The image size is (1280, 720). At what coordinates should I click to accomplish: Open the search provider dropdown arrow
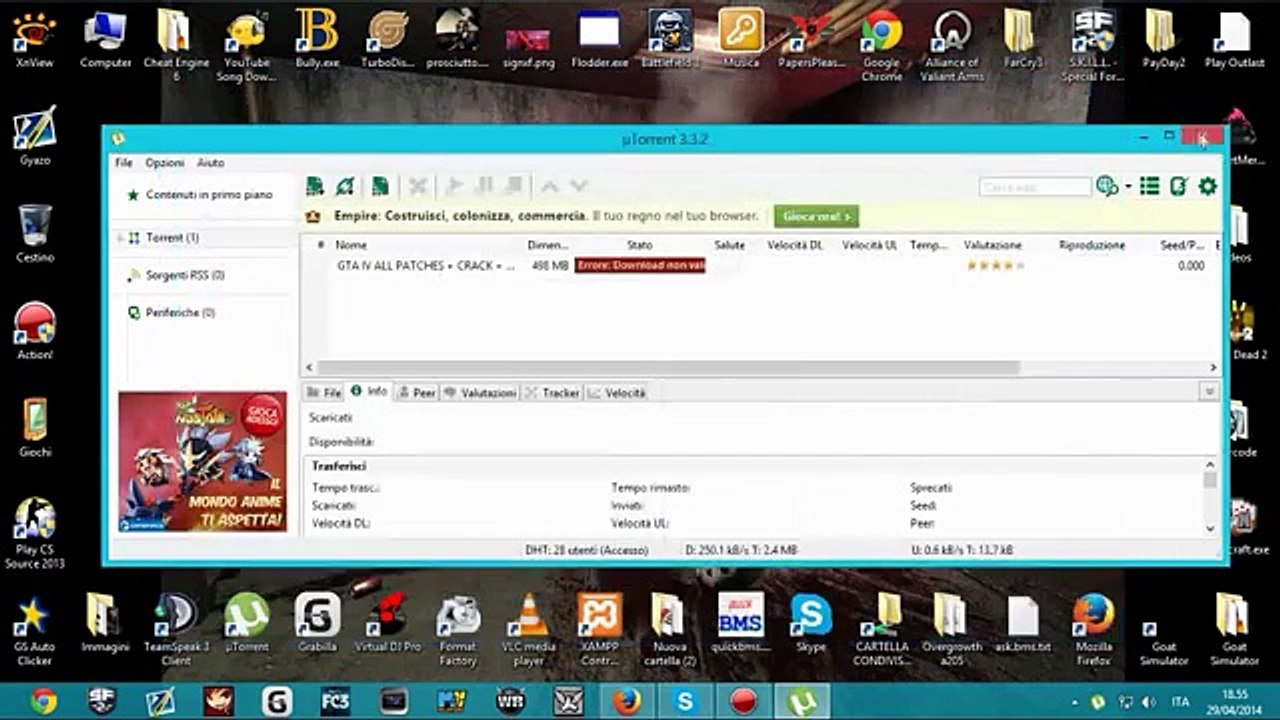tap(1128, 186)
